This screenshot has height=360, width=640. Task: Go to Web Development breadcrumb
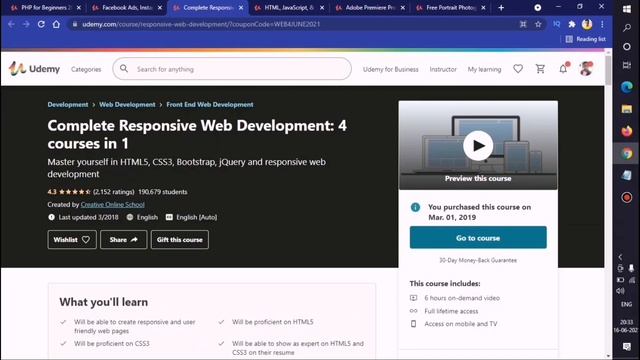127,104
